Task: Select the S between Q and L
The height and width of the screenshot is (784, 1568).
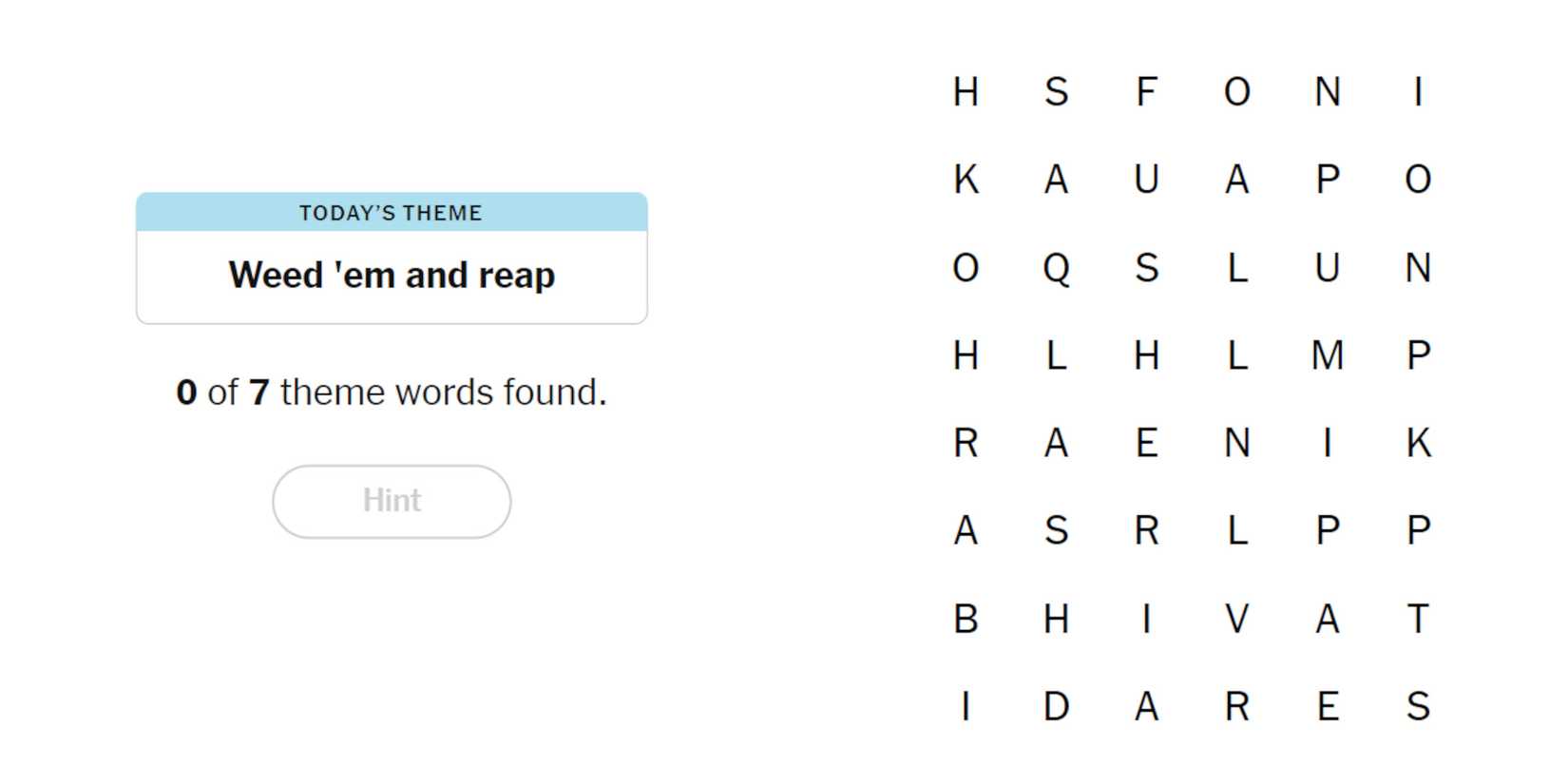Action: coord(1146,268)
